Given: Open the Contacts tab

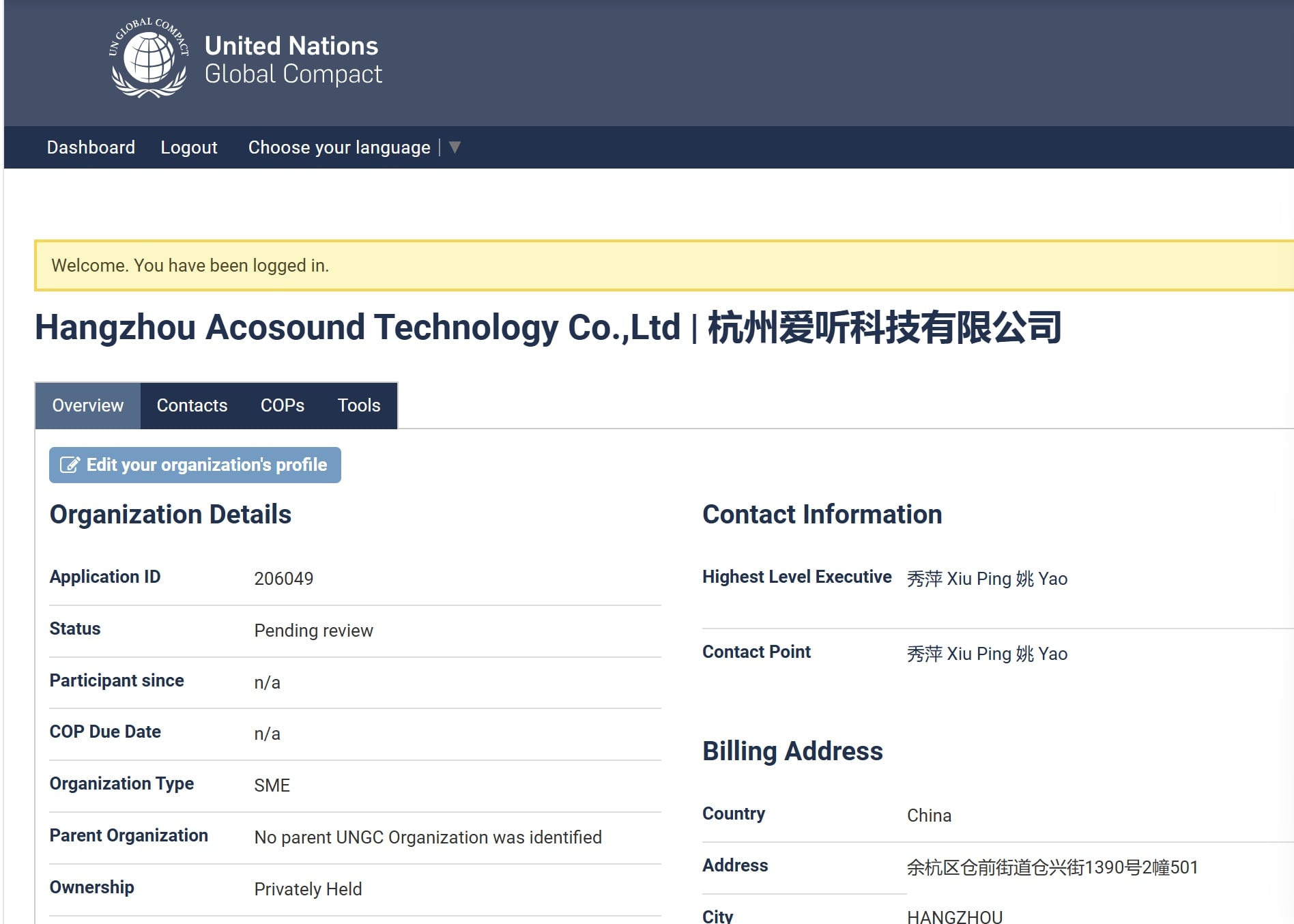Looking at the screenshot, I should tap(192, 405).
